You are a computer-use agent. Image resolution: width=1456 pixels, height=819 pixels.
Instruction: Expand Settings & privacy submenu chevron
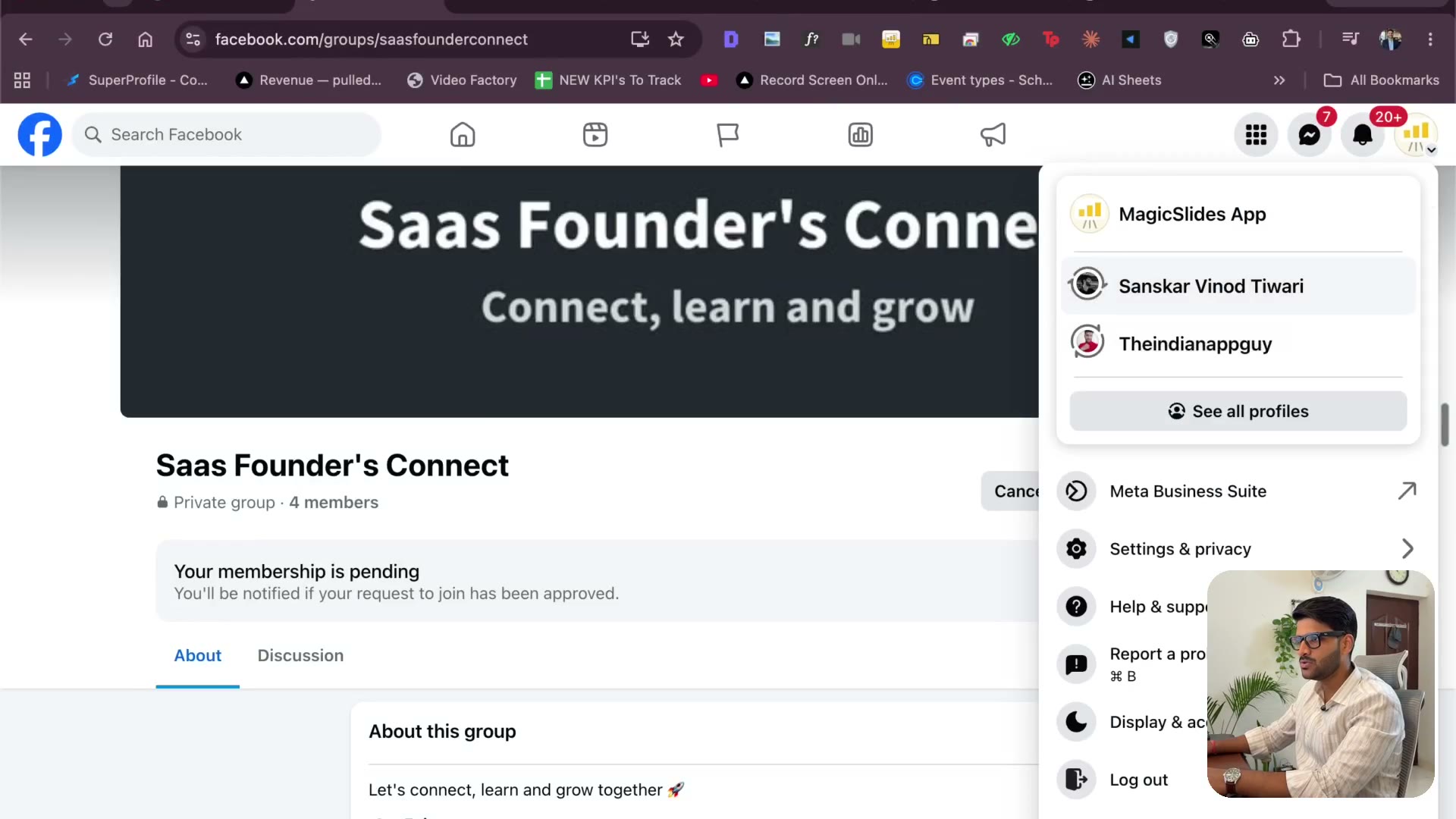pos(1407,549)
